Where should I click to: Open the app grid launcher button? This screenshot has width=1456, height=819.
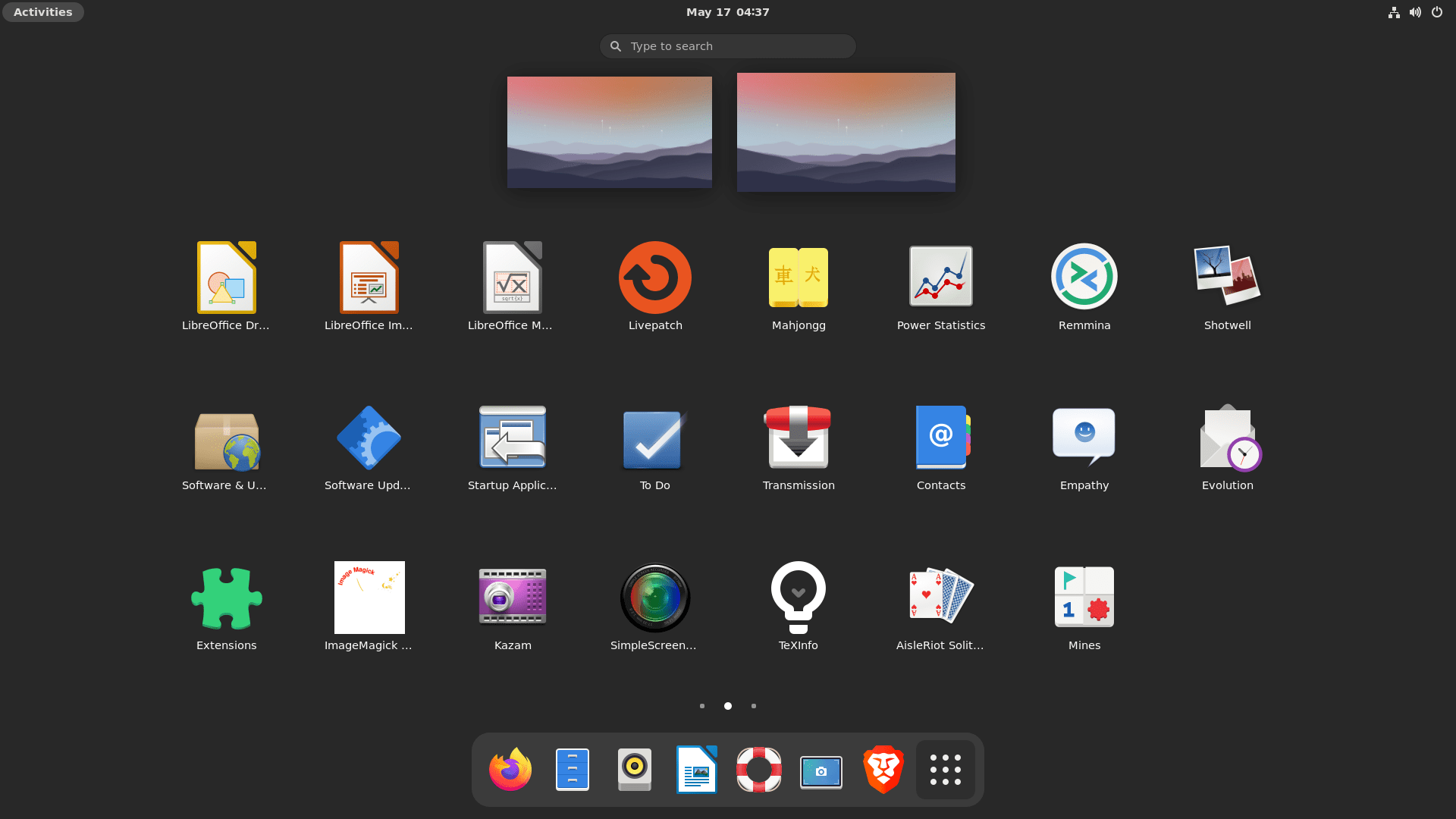tap(944, 769)
